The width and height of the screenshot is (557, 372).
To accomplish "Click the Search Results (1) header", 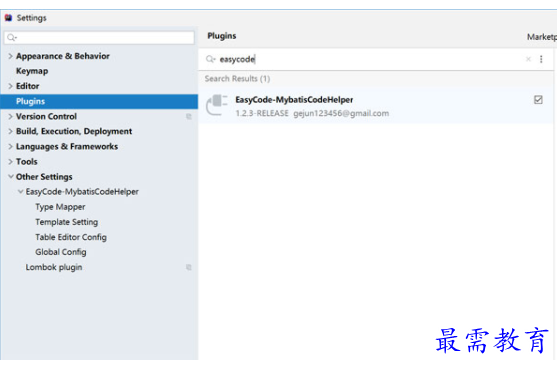I will pos(237,79).
